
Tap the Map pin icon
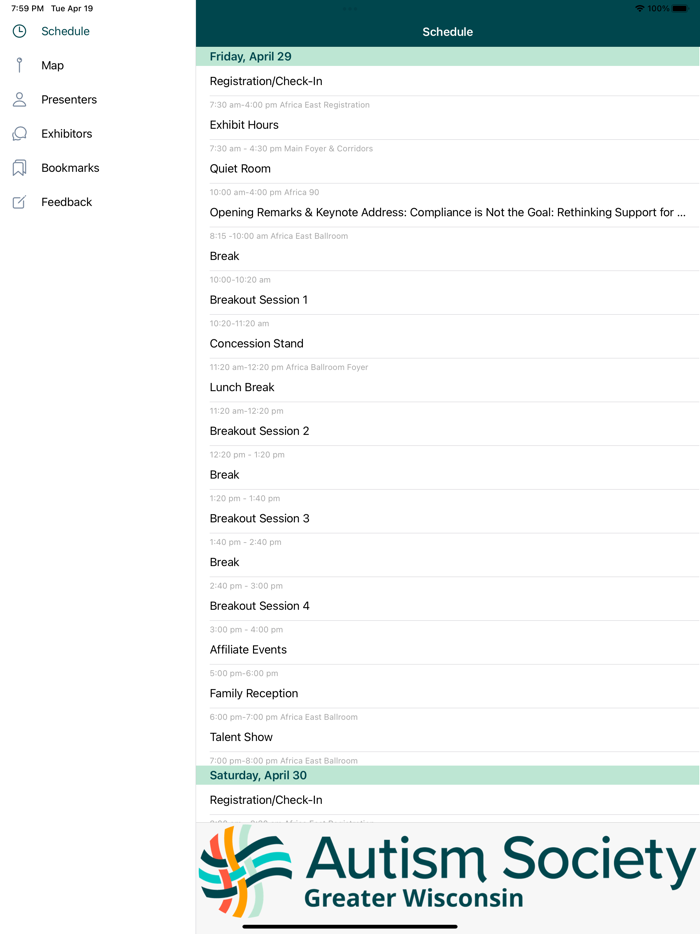point(19,65)
